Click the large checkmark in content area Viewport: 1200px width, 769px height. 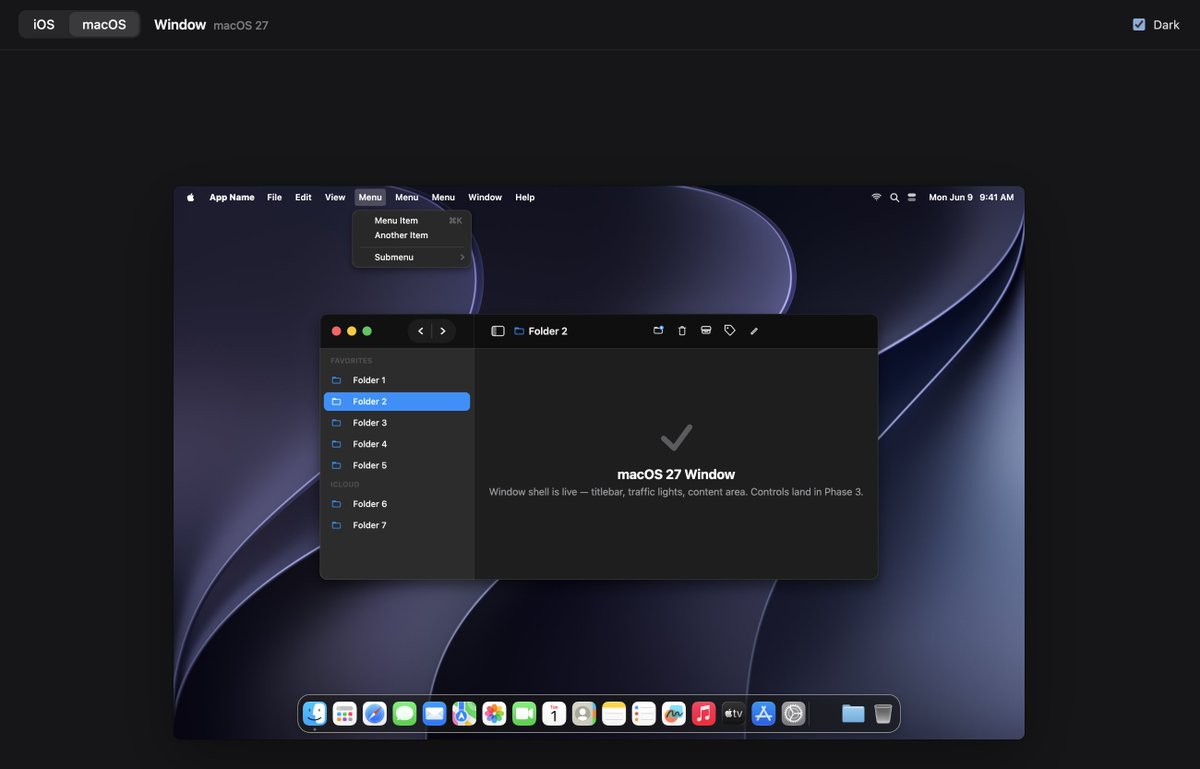coord(676,437)
